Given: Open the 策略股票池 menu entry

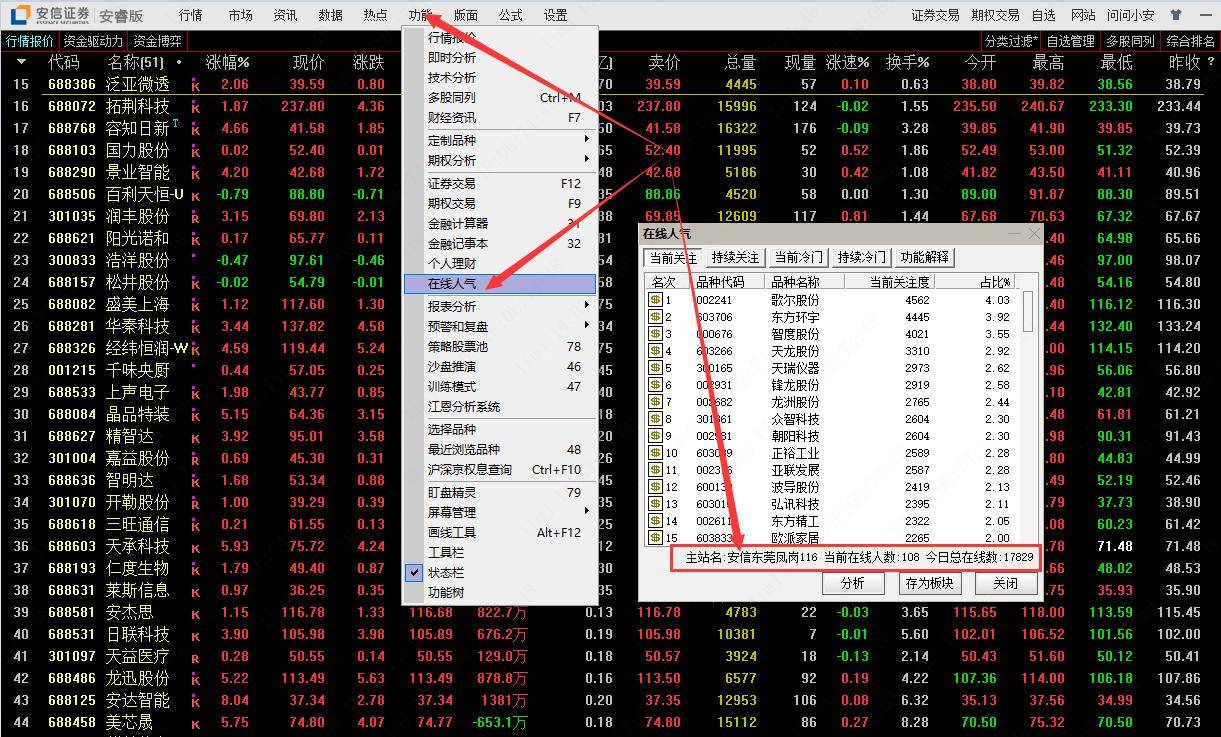Looking at the screenshot, I should [500, 346].
